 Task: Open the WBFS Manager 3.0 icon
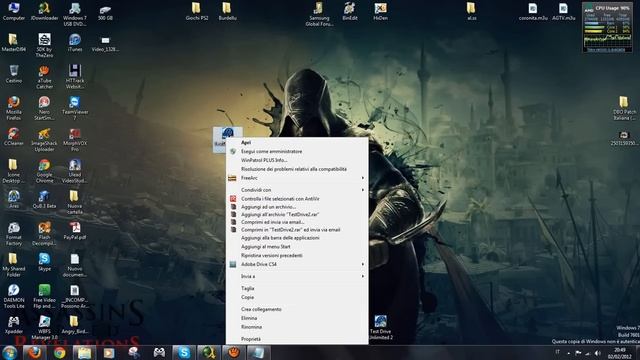(44, 328)
